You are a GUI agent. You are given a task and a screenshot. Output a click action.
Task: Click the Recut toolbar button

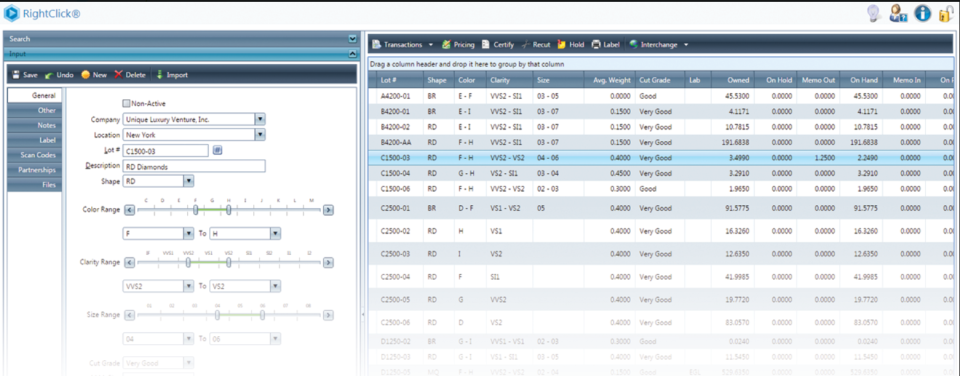pyautogui.click(x=536, y=45)
